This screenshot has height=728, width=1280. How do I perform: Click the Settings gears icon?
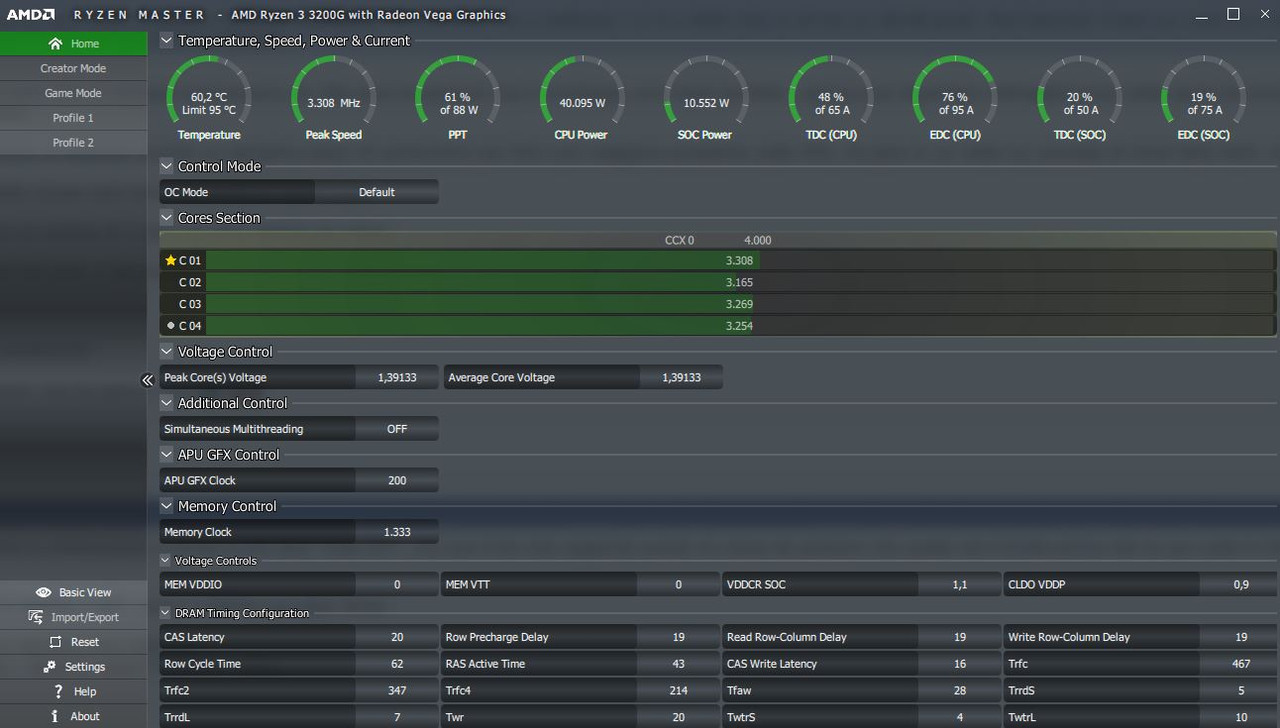pos(49,667)
